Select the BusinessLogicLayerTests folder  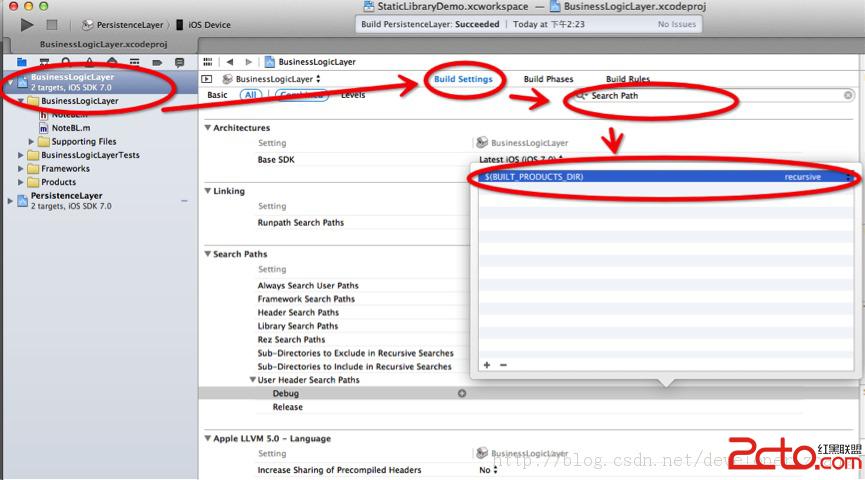click(x=90, y=155)
